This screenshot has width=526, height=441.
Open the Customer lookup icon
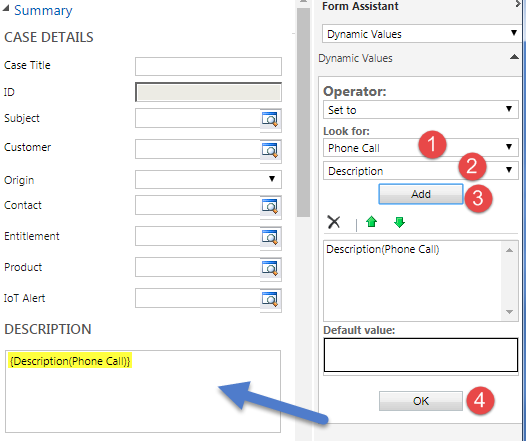click(270, 150)
